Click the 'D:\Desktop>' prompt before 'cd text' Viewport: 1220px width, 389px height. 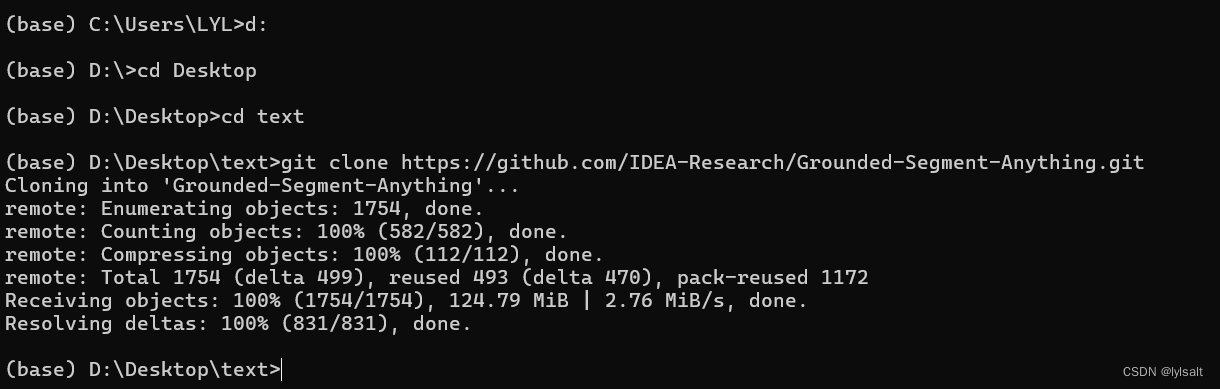coord(155,116)
